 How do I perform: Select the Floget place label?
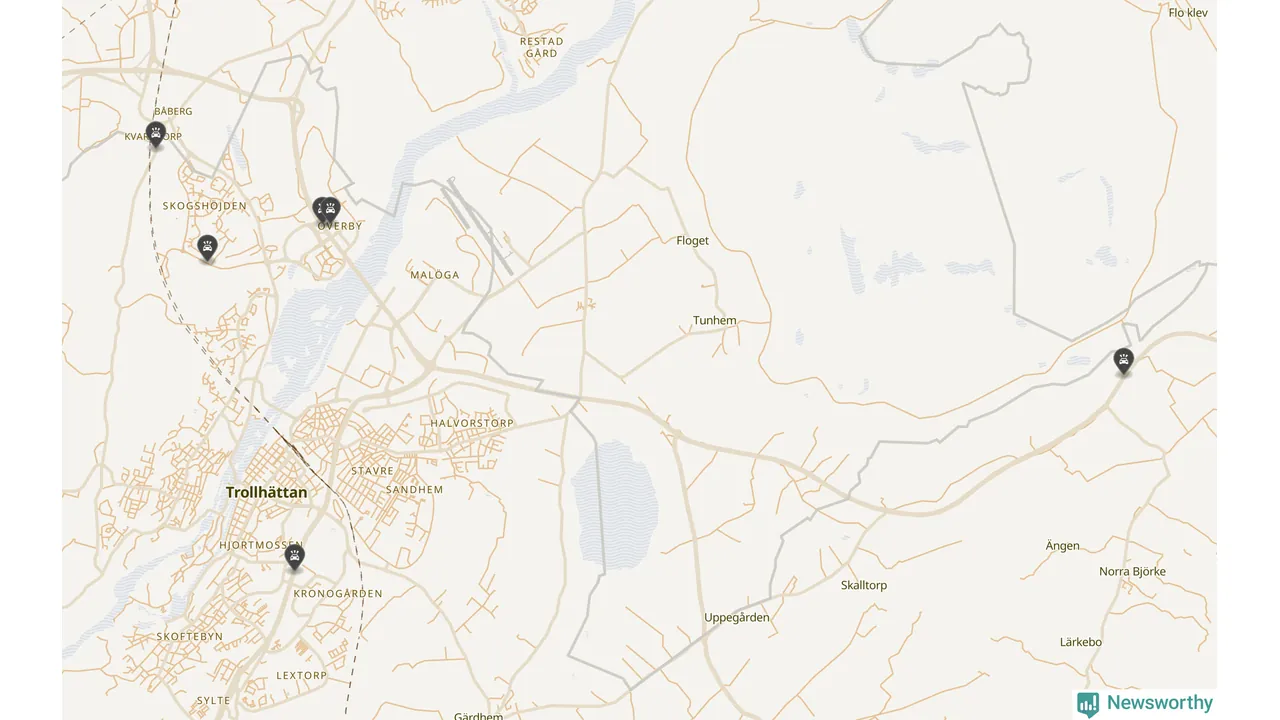coord(692,241)
